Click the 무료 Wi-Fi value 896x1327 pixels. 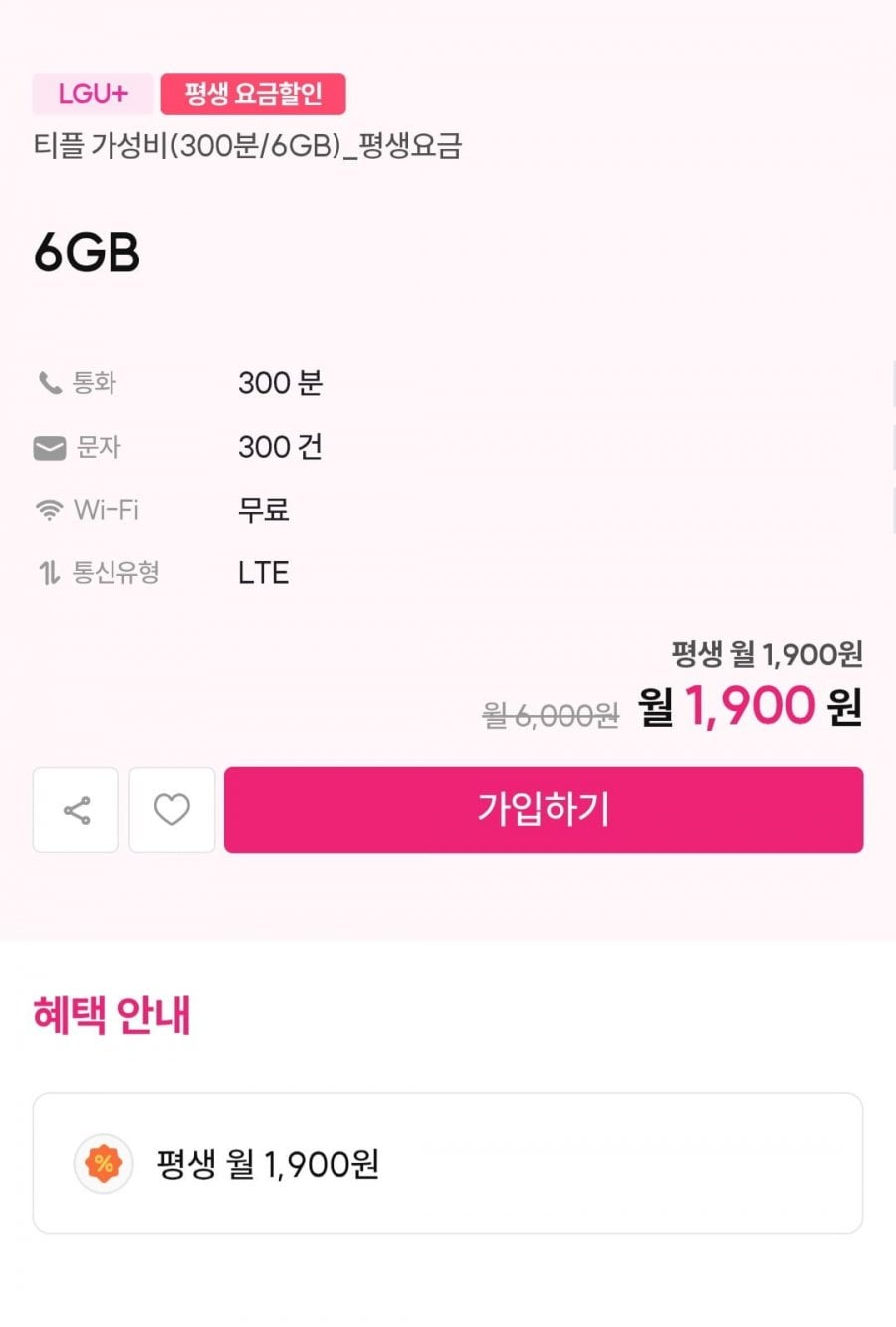click(264, 511)
